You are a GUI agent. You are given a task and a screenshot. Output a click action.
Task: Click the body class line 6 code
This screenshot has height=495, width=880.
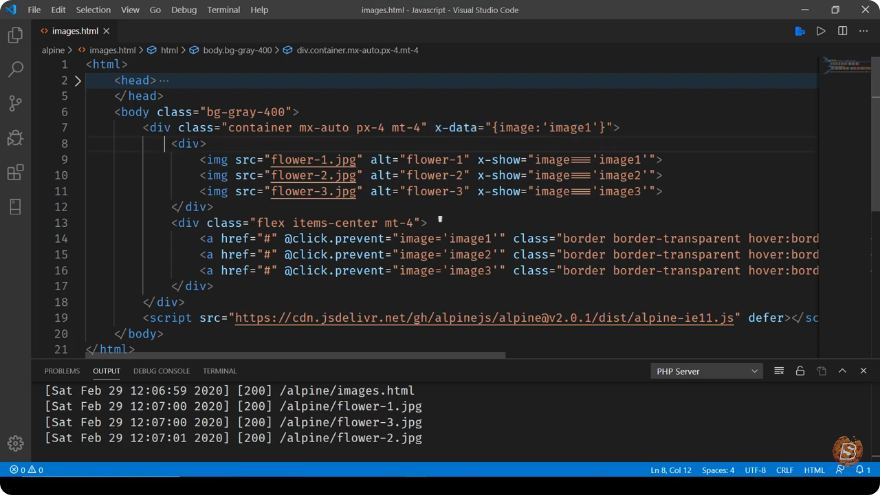pos(207,112)
